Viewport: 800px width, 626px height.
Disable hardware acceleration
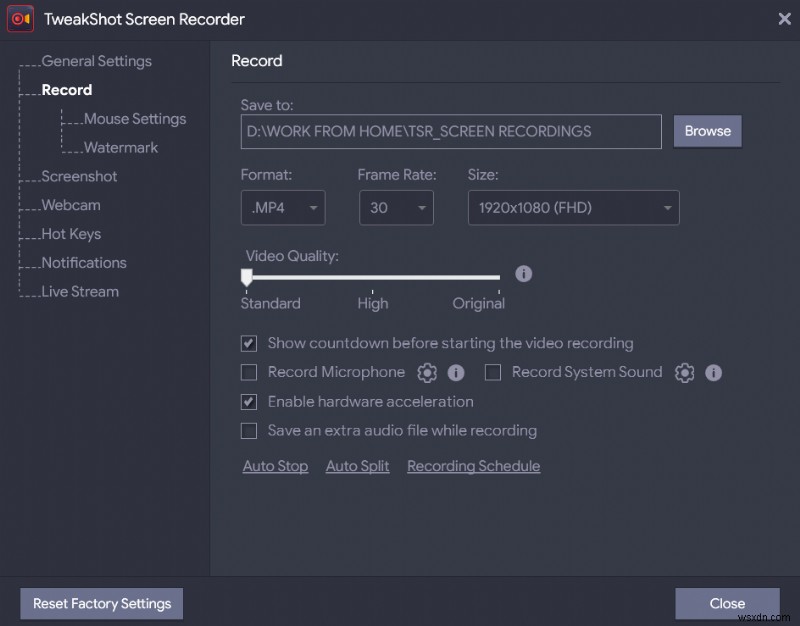(x=249, y=401)
